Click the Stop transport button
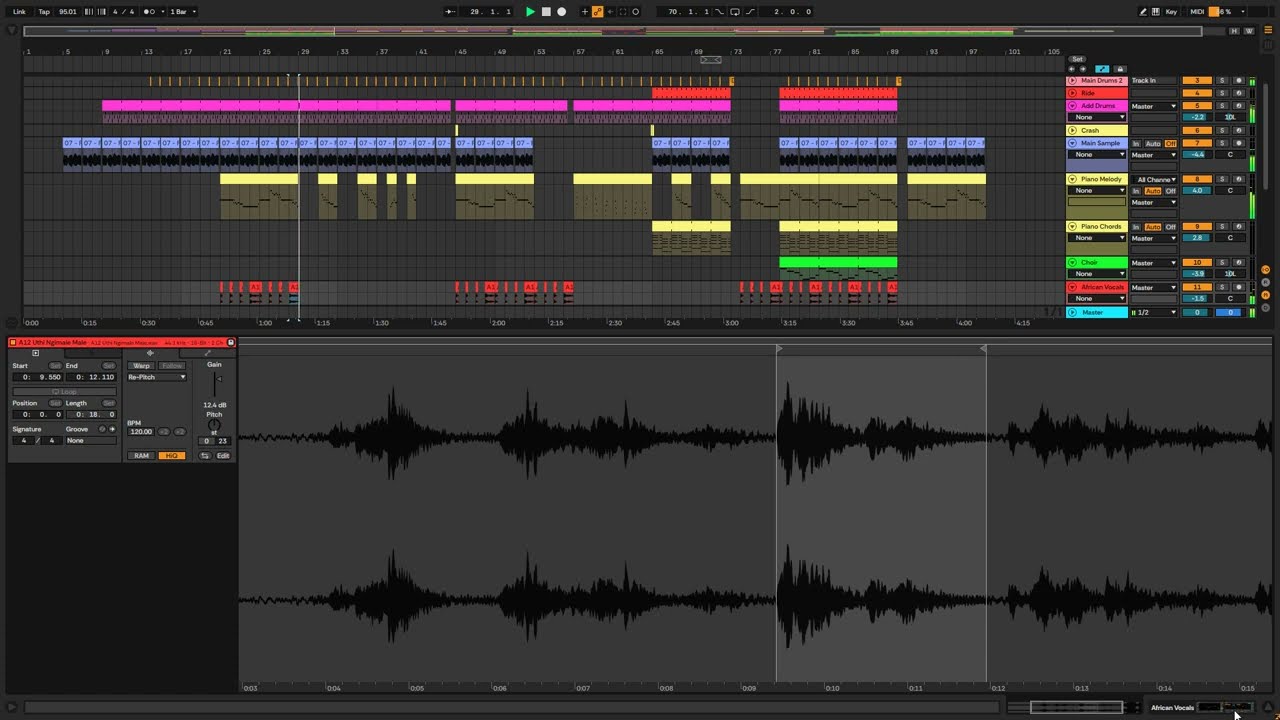The image size is (1280, 720). 546,12
